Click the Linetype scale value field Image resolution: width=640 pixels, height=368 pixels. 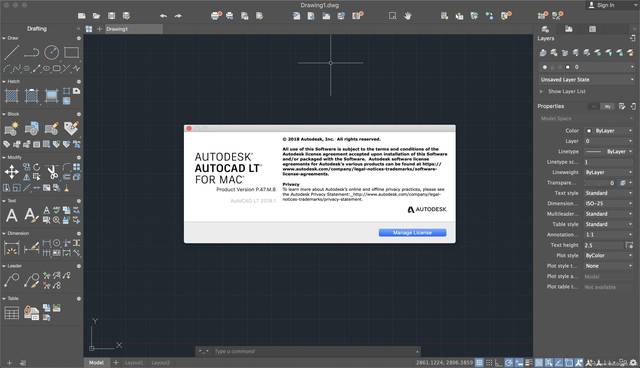(609, 162)
